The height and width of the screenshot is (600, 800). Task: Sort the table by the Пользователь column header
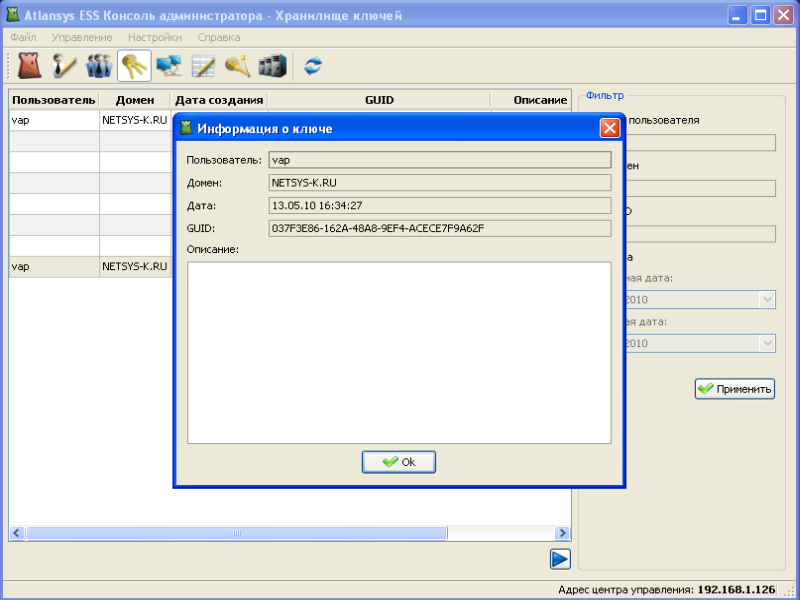(x=54, y=100)
